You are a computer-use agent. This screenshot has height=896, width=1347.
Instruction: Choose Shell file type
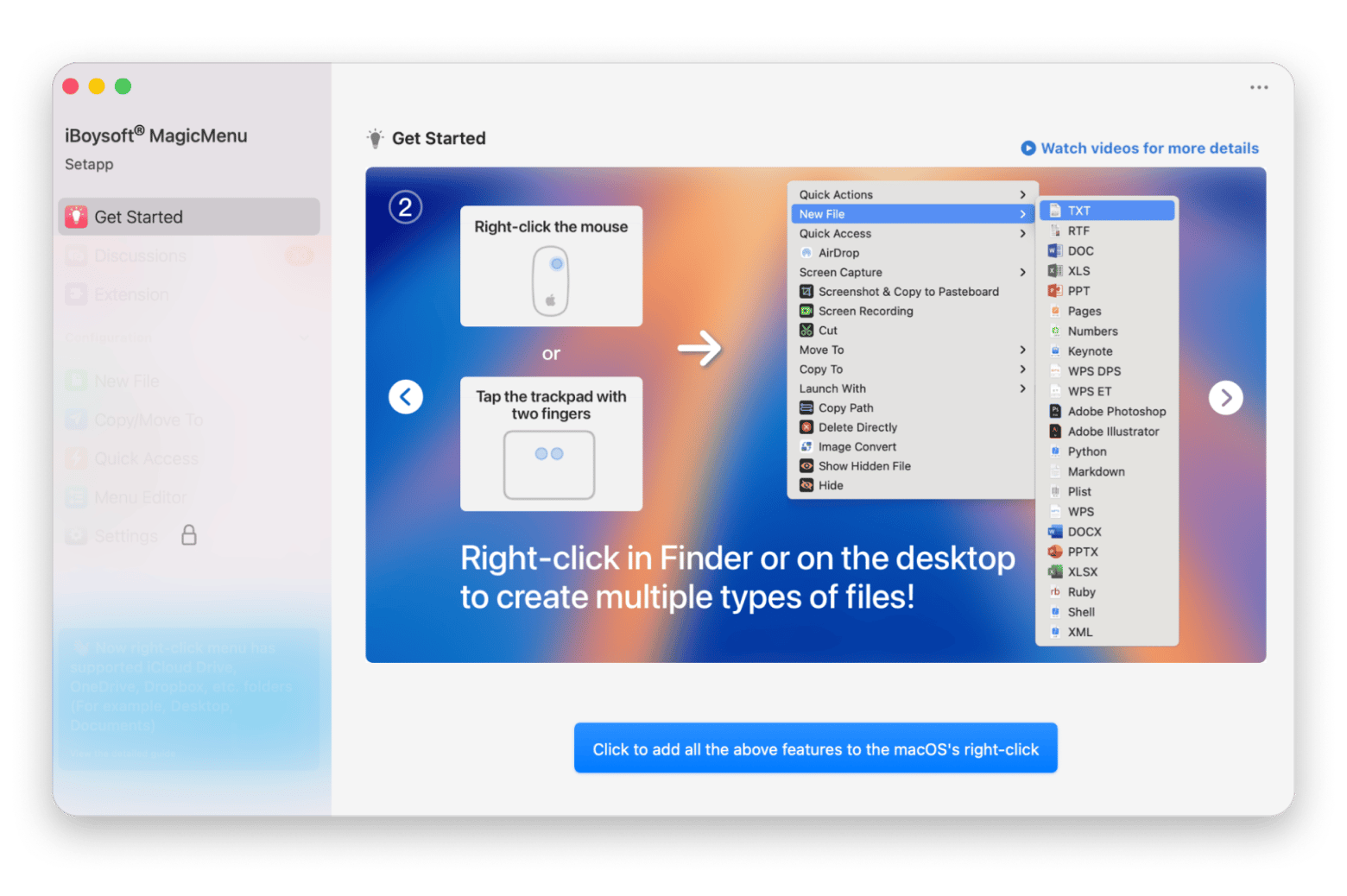(x=1107, y=612)
